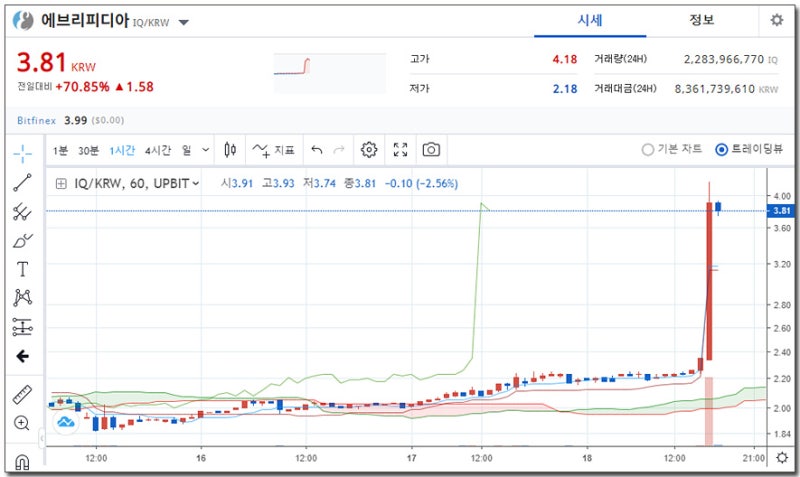Expand the IQ/KRW legend plus box
This screenshot has height=477, width=800.
[61, 184]
